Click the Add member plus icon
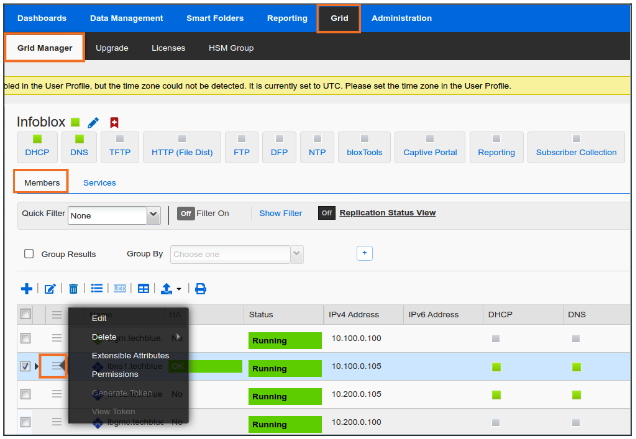636x439 pixels. click(27, 289)
